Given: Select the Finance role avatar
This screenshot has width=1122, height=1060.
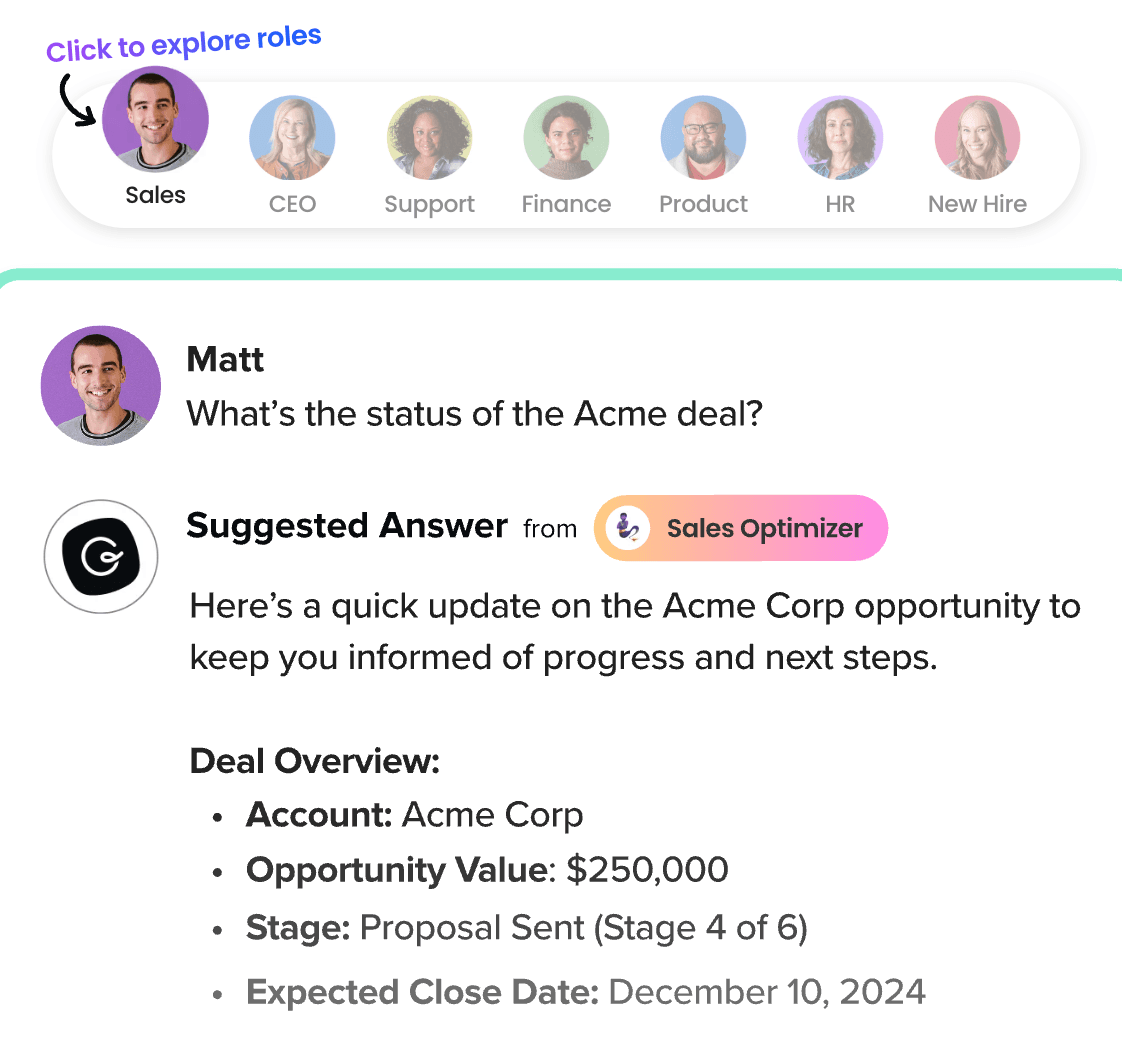Looking at the screenshot, I should 566,137.
